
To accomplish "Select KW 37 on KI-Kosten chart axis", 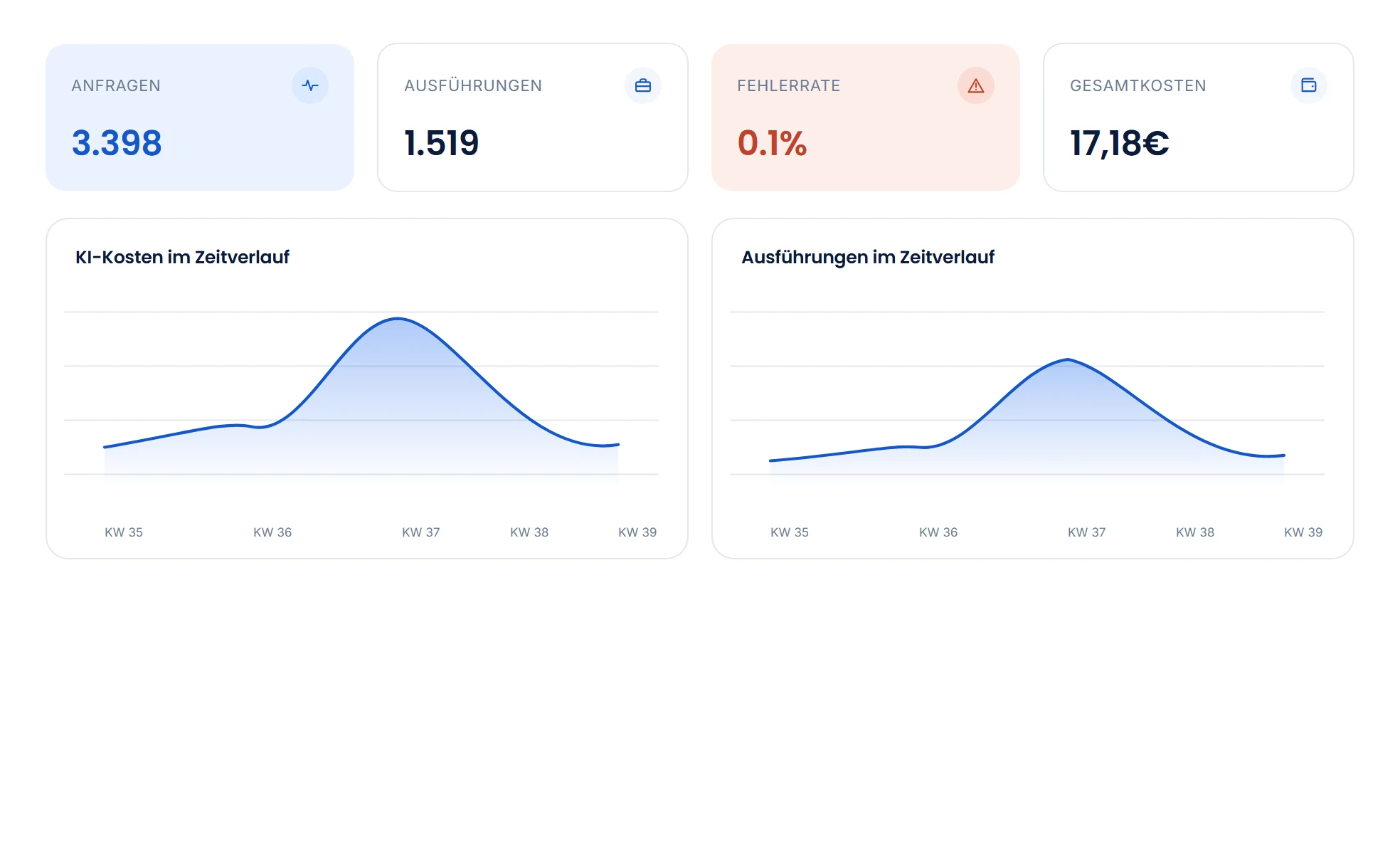I will click(421, 532).
